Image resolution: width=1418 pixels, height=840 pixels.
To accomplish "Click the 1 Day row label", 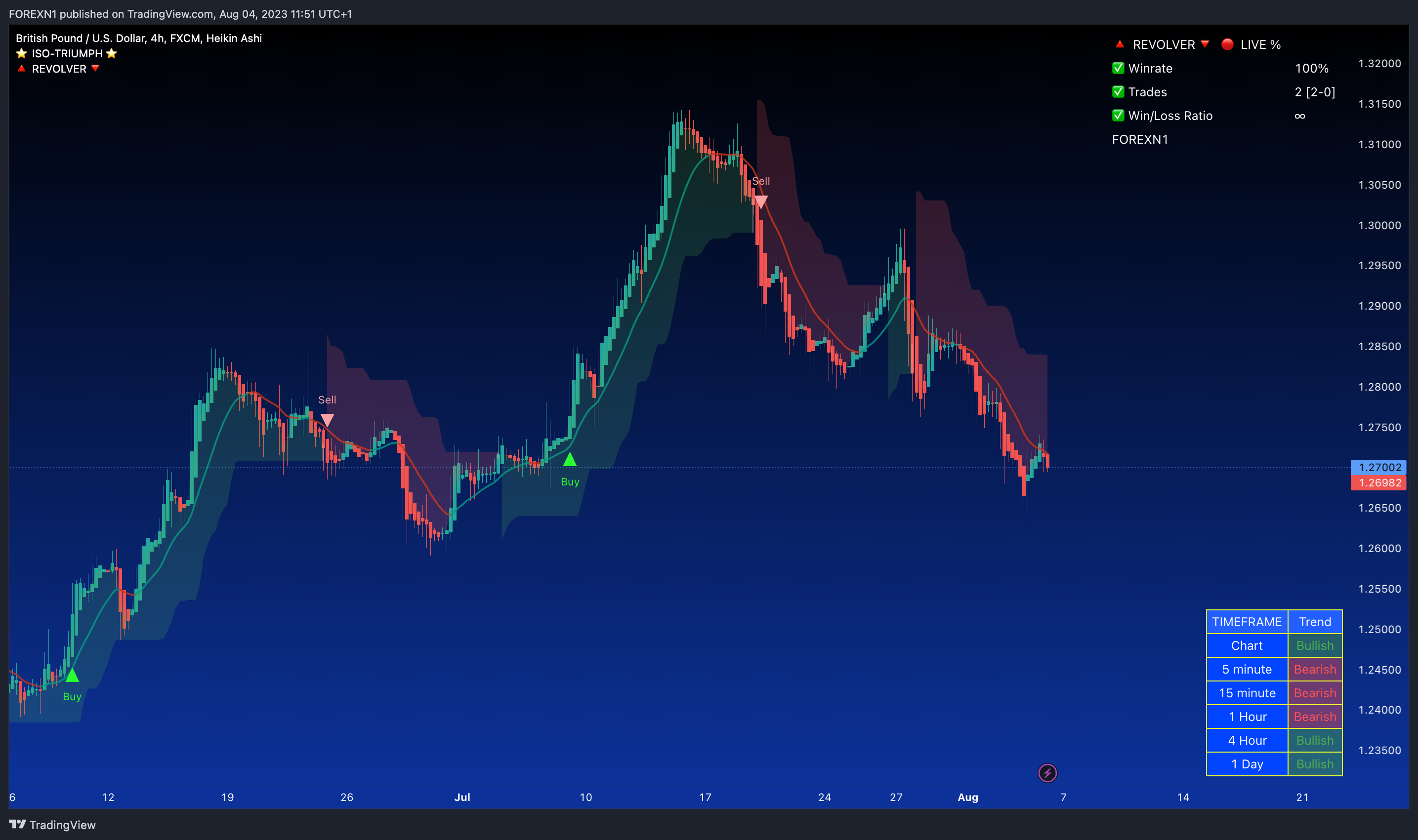I will click(1247, 764).
